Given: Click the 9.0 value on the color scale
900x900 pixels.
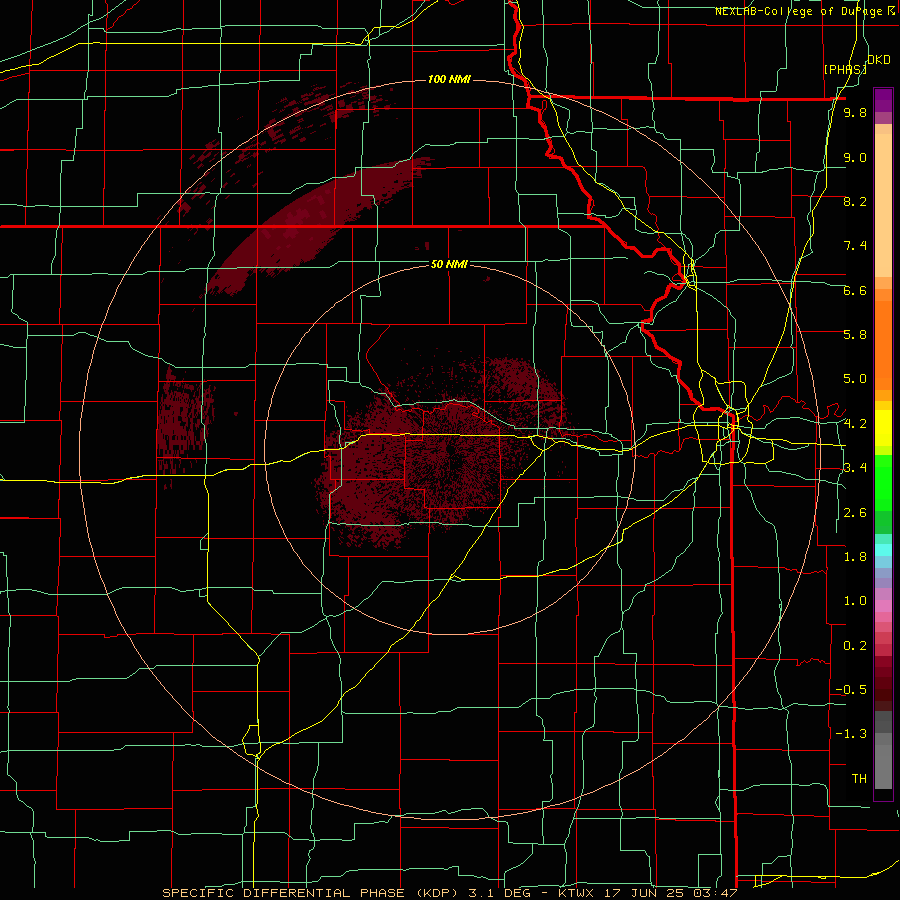Looking at the screenshot, I should 855,157.
